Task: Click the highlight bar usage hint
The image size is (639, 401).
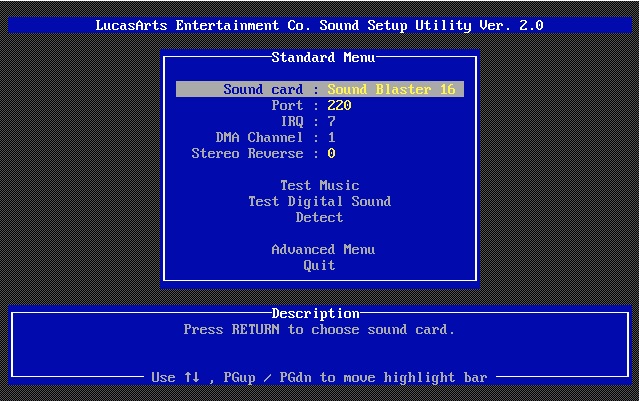Action: pyautogui.click(x=319, y=377)
